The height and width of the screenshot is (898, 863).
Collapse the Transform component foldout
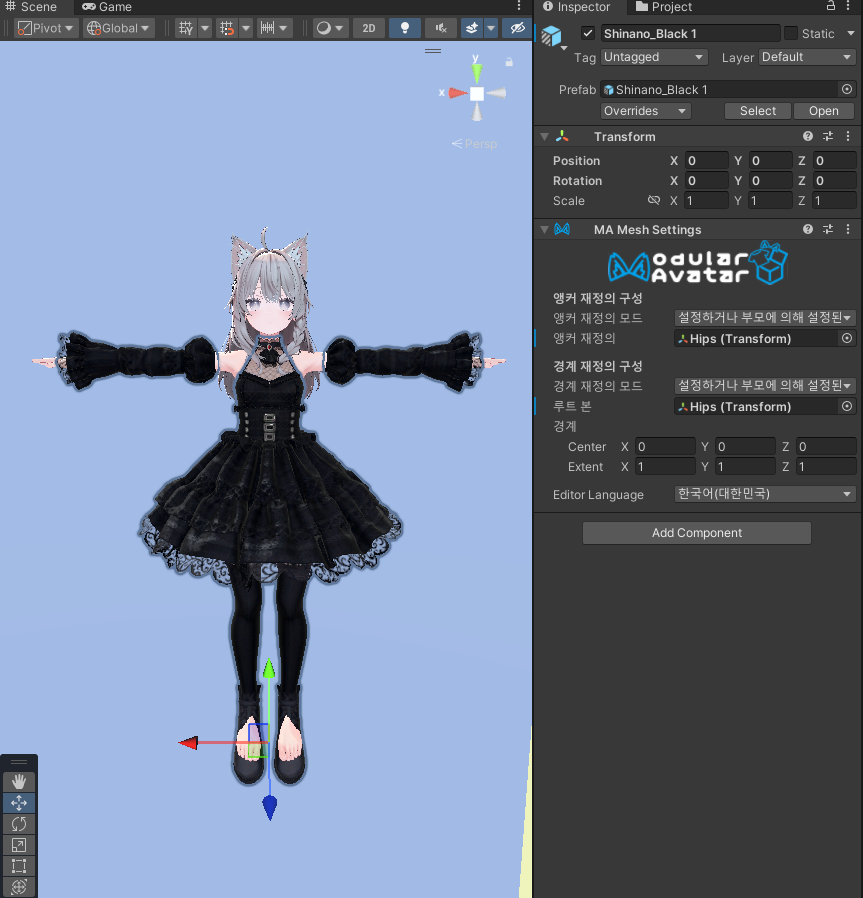coord(545,136)
